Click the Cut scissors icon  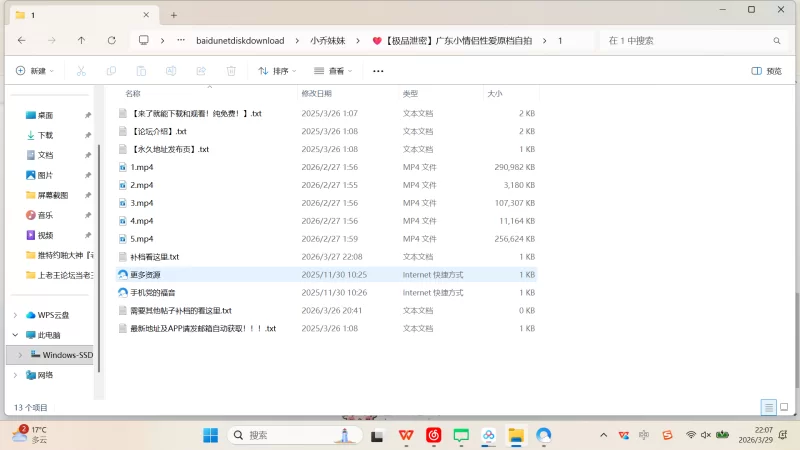click(x=82, y=71)
